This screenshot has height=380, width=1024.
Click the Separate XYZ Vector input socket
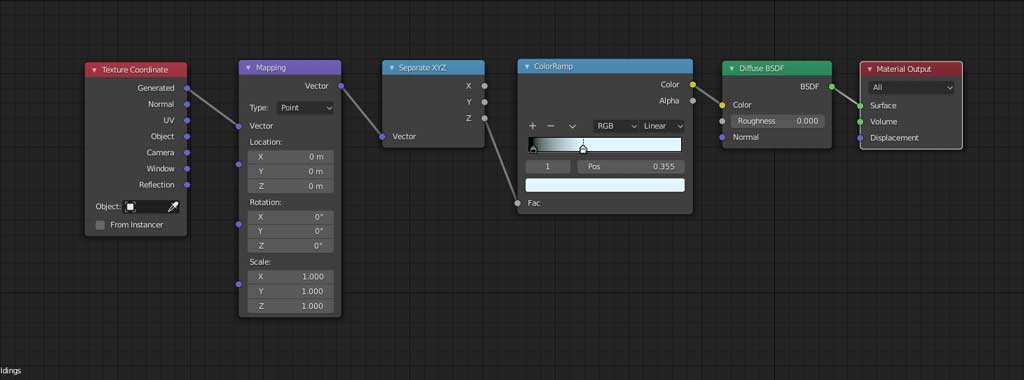click(382, 136)
